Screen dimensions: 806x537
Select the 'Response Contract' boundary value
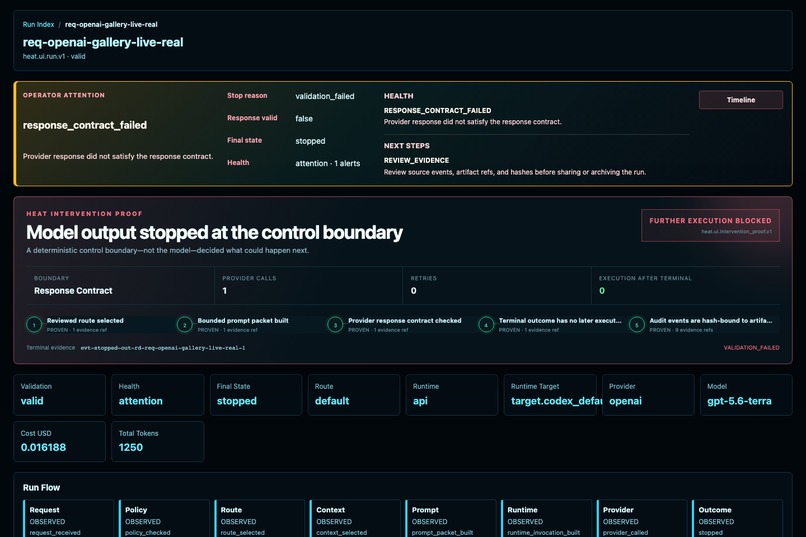(73, 291)
